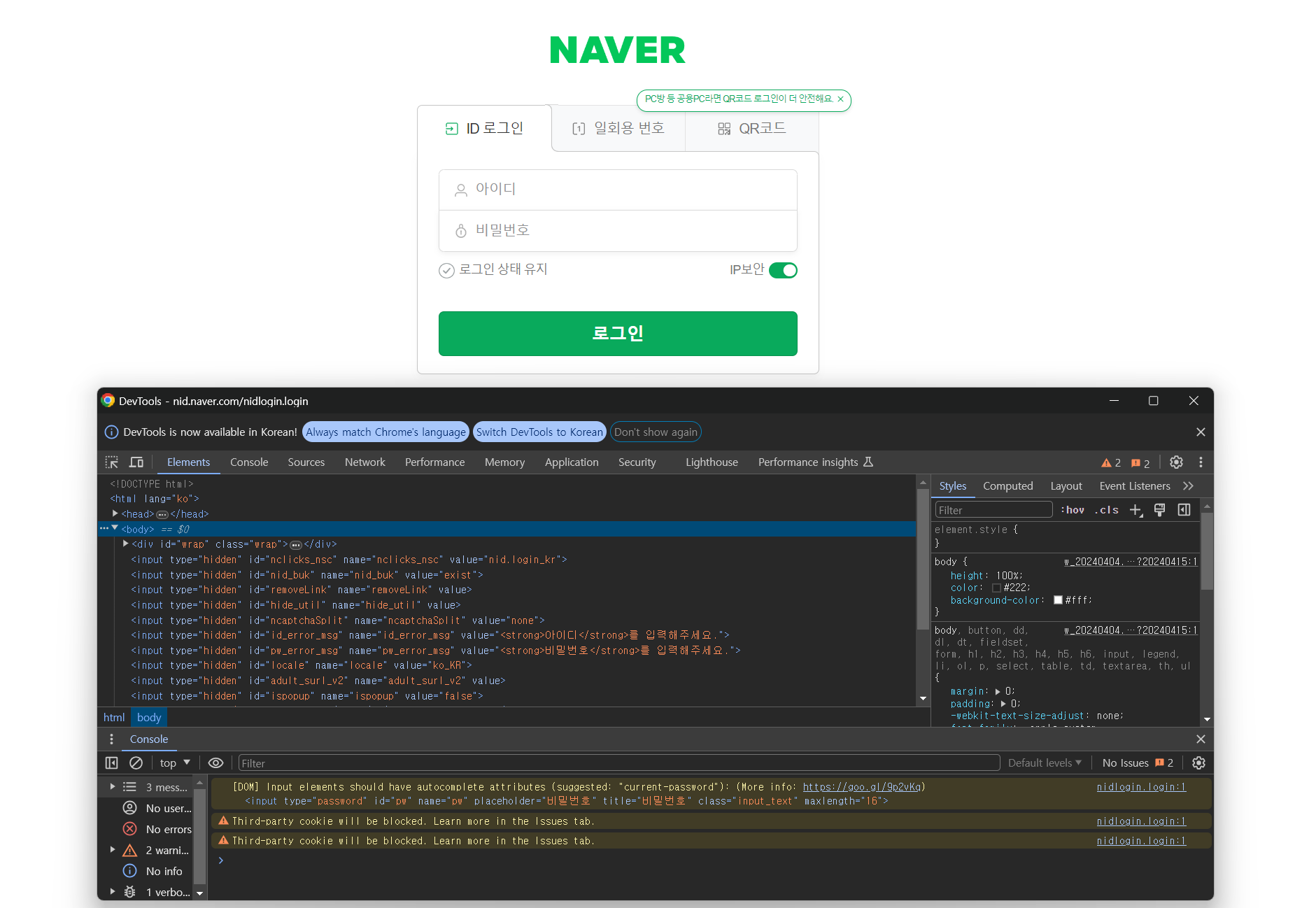Open the color #222 swatch
Image resolution: width=1316 pixels, height=908 pixels.
pos(996,588)
